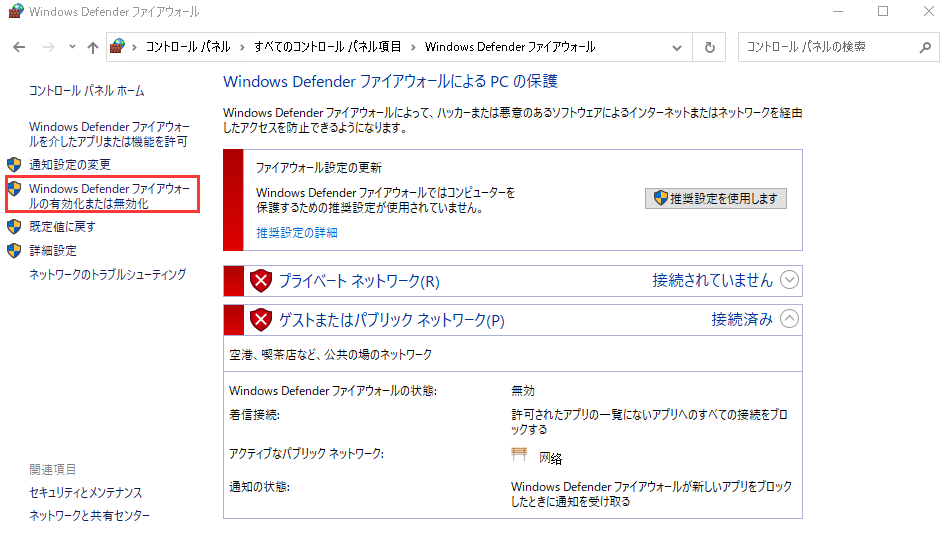Open 推奨設定の詳細 link
The image size is (949, 540).
pos(297,232)
